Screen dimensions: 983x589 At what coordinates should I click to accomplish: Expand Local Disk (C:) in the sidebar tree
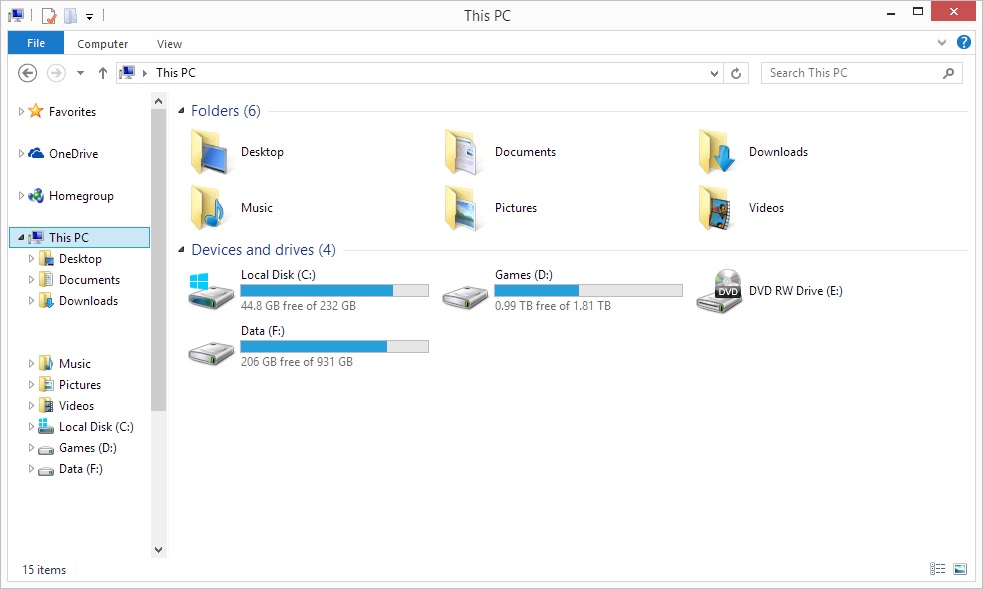(31, 427)
